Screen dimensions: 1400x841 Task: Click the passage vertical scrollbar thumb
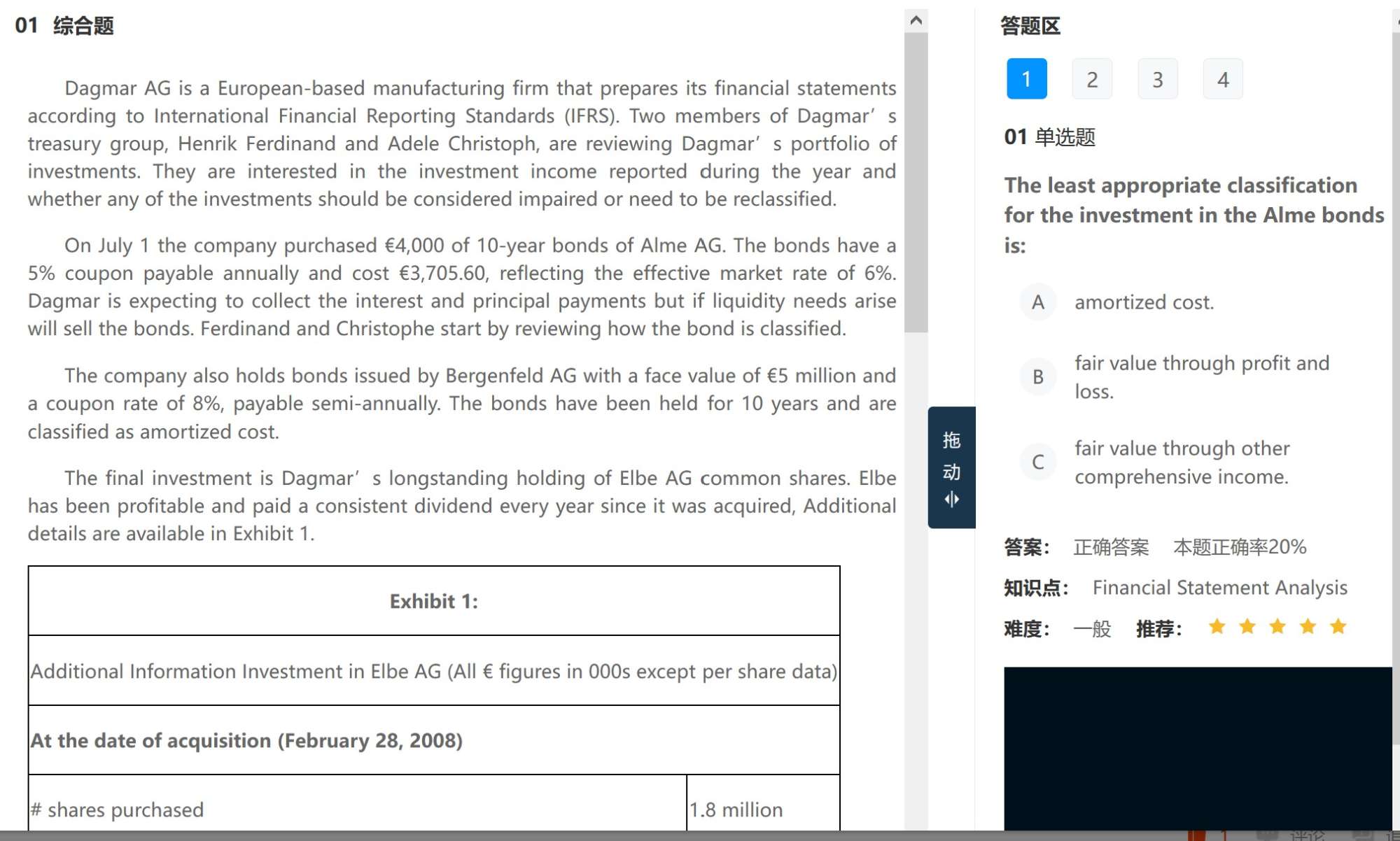[x=916, y=182]
